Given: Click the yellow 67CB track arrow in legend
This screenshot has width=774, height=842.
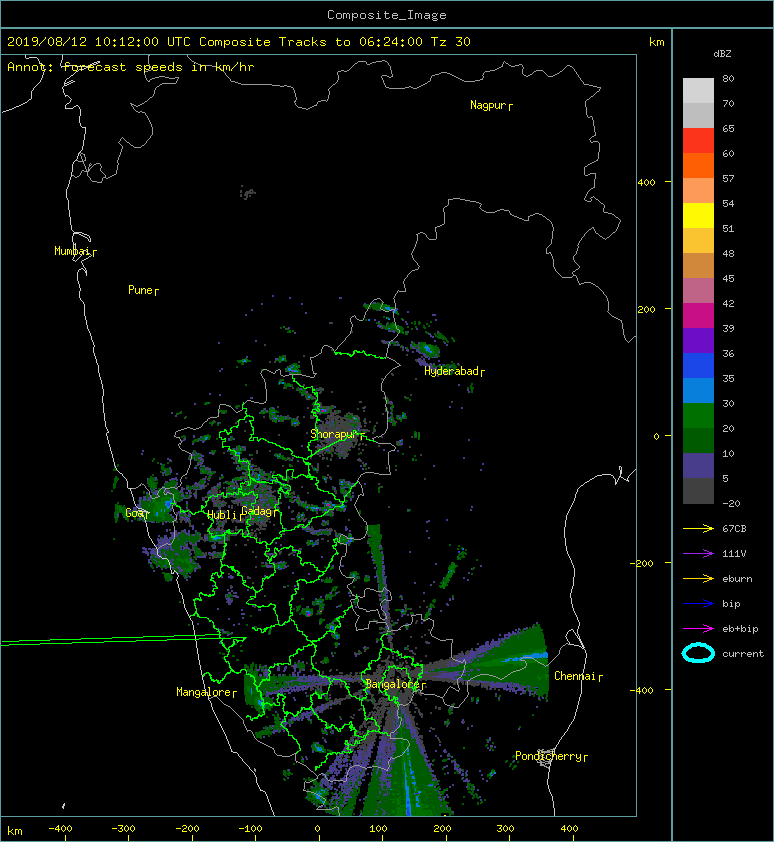Looking at the screenshot, I should pyautogui.click(x=698, y=529).
